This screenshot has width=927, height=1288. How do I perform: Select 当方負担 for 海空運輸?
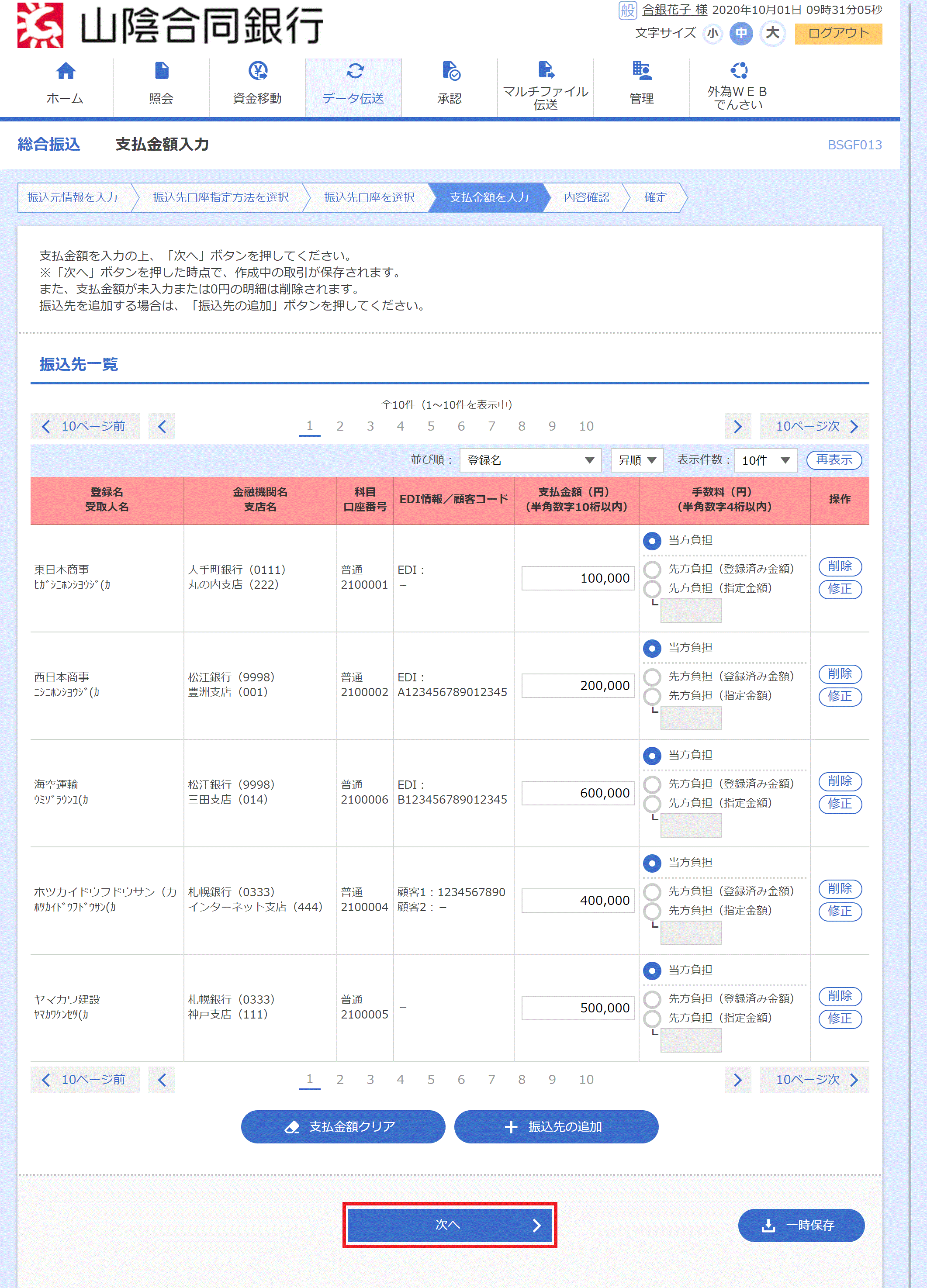[652, 755]
